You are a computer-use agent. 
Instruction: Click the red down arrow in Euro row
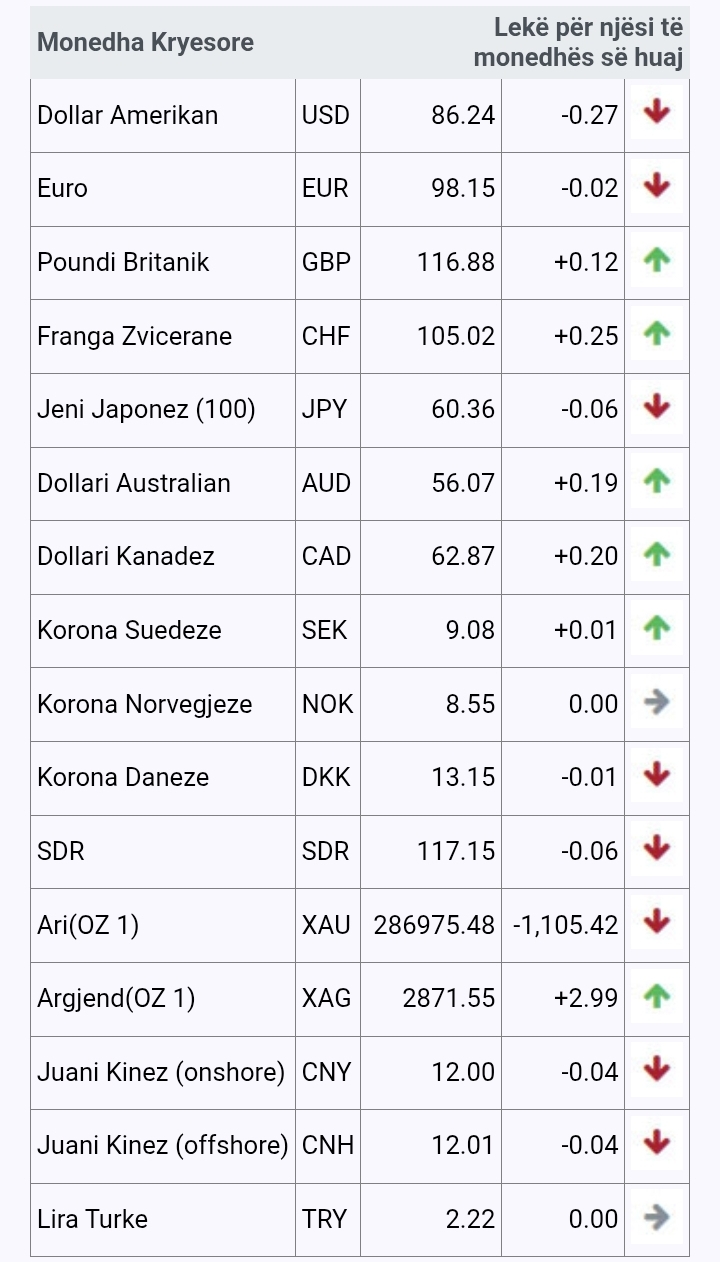point(656,186)
